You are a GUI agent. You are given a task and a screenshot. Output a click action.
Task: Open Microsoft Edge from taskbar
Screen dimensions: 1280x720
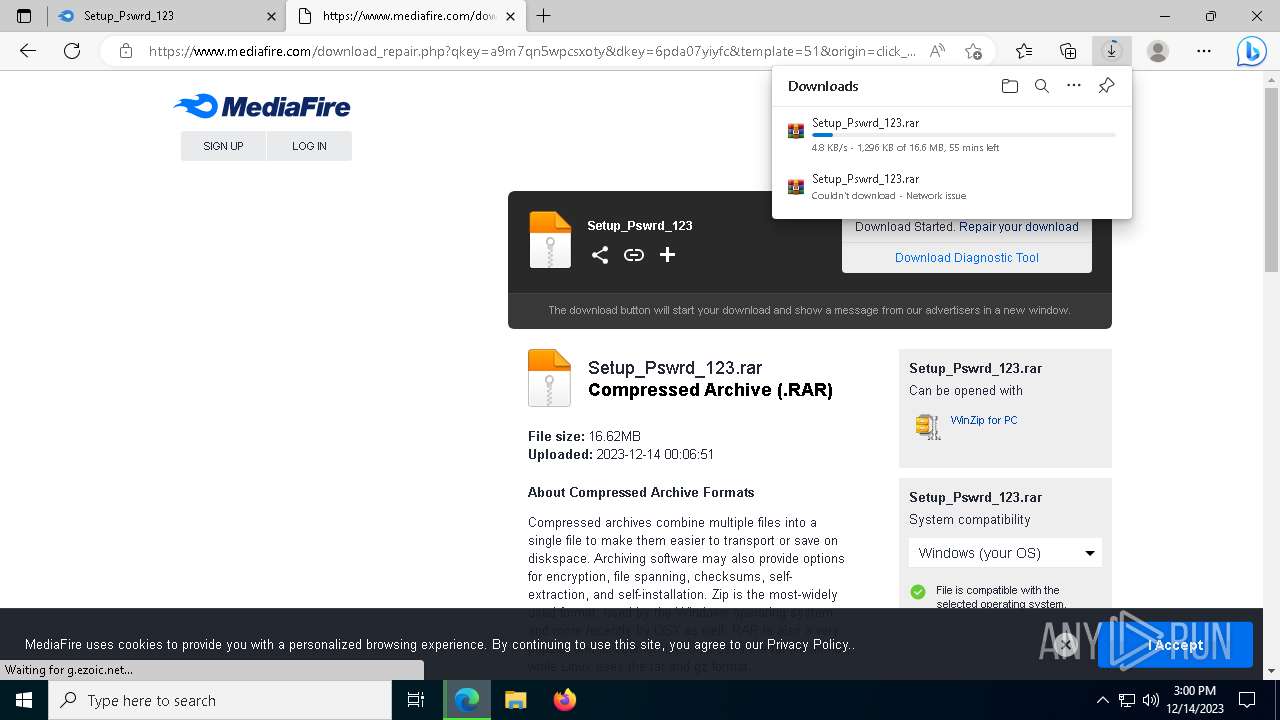click(467, 700)
